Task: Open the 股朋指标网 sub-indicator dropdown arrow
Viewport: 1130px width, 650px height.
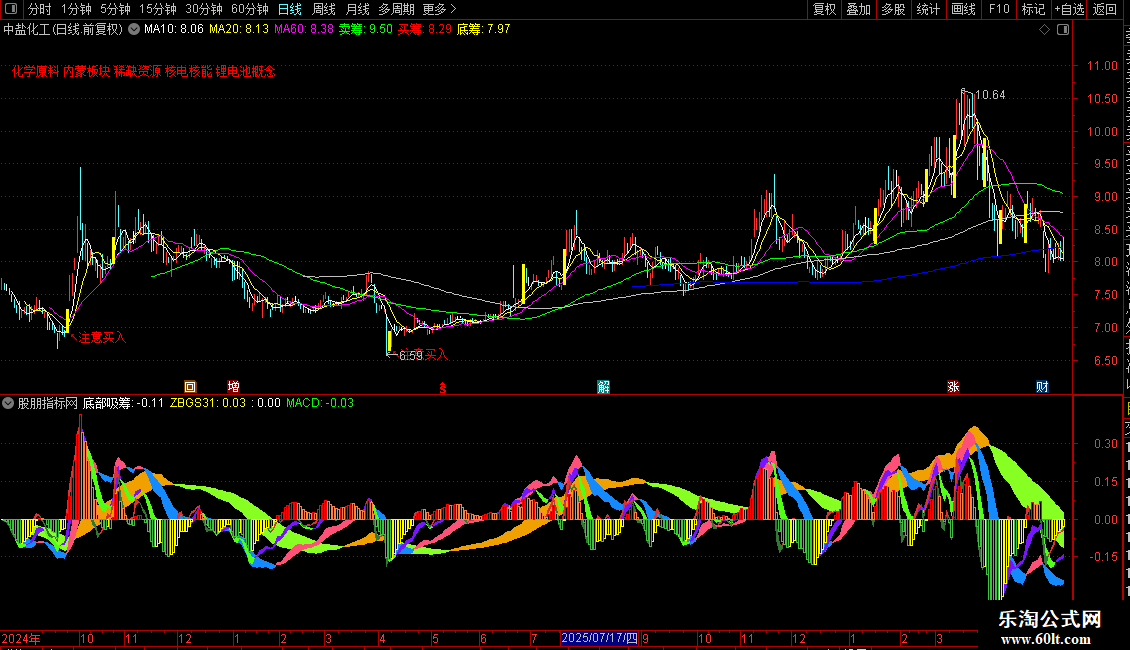Action: click(8, 403)
